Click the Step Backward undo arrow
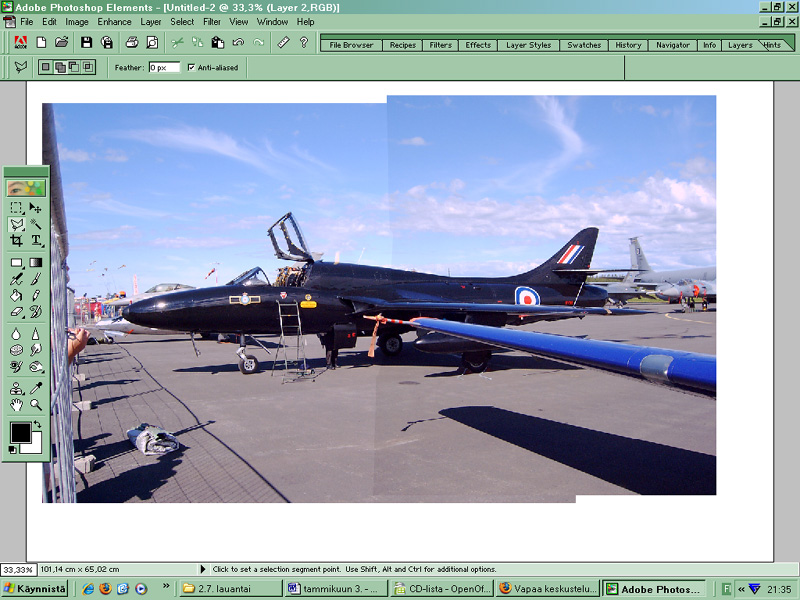Viewport: 800px width, 600px height. coord(238,42)
